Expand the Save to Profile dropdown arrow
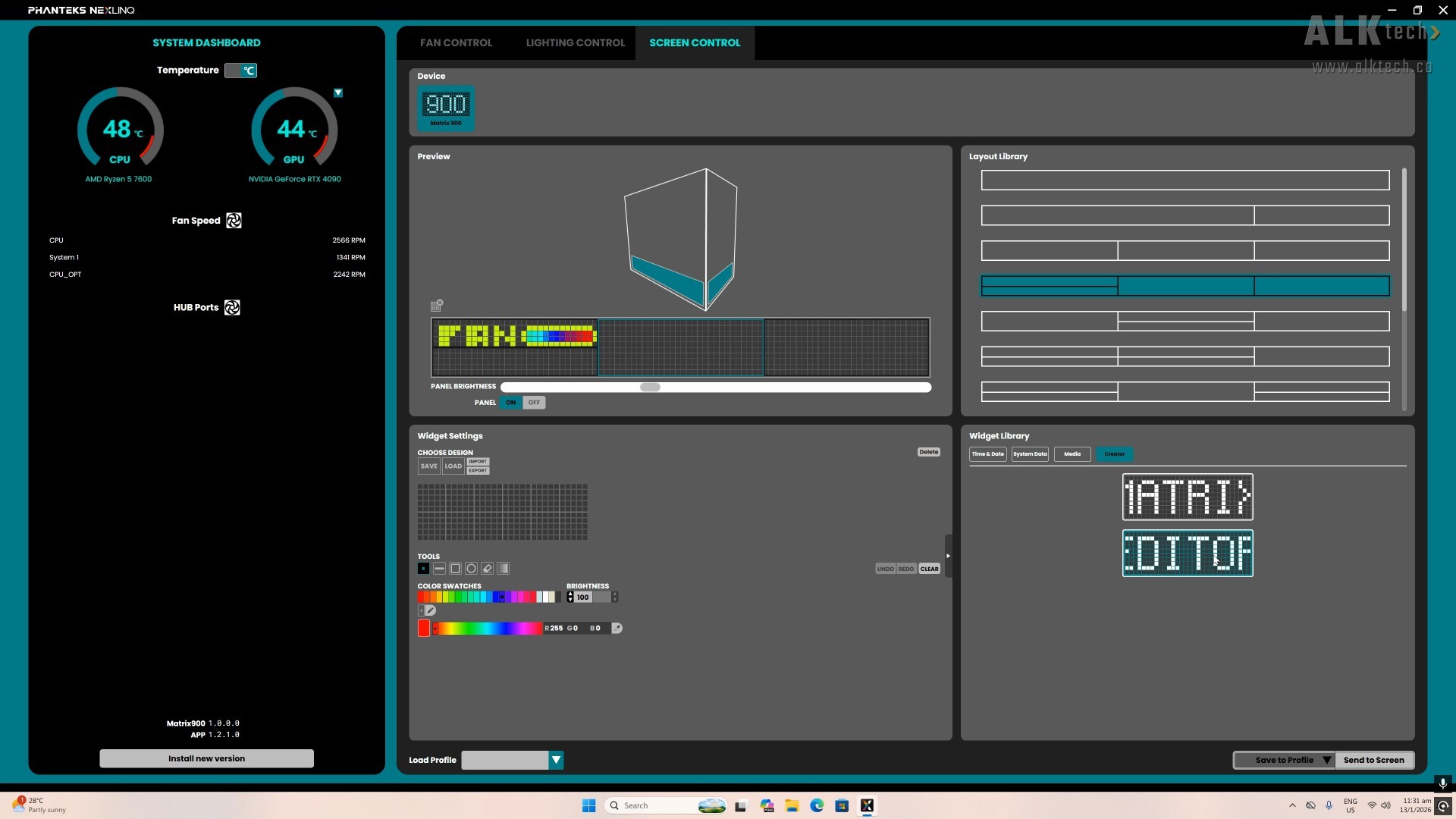Image resolution: width=1456 pixels, height=819 pixels. [x=1326, y=760]
